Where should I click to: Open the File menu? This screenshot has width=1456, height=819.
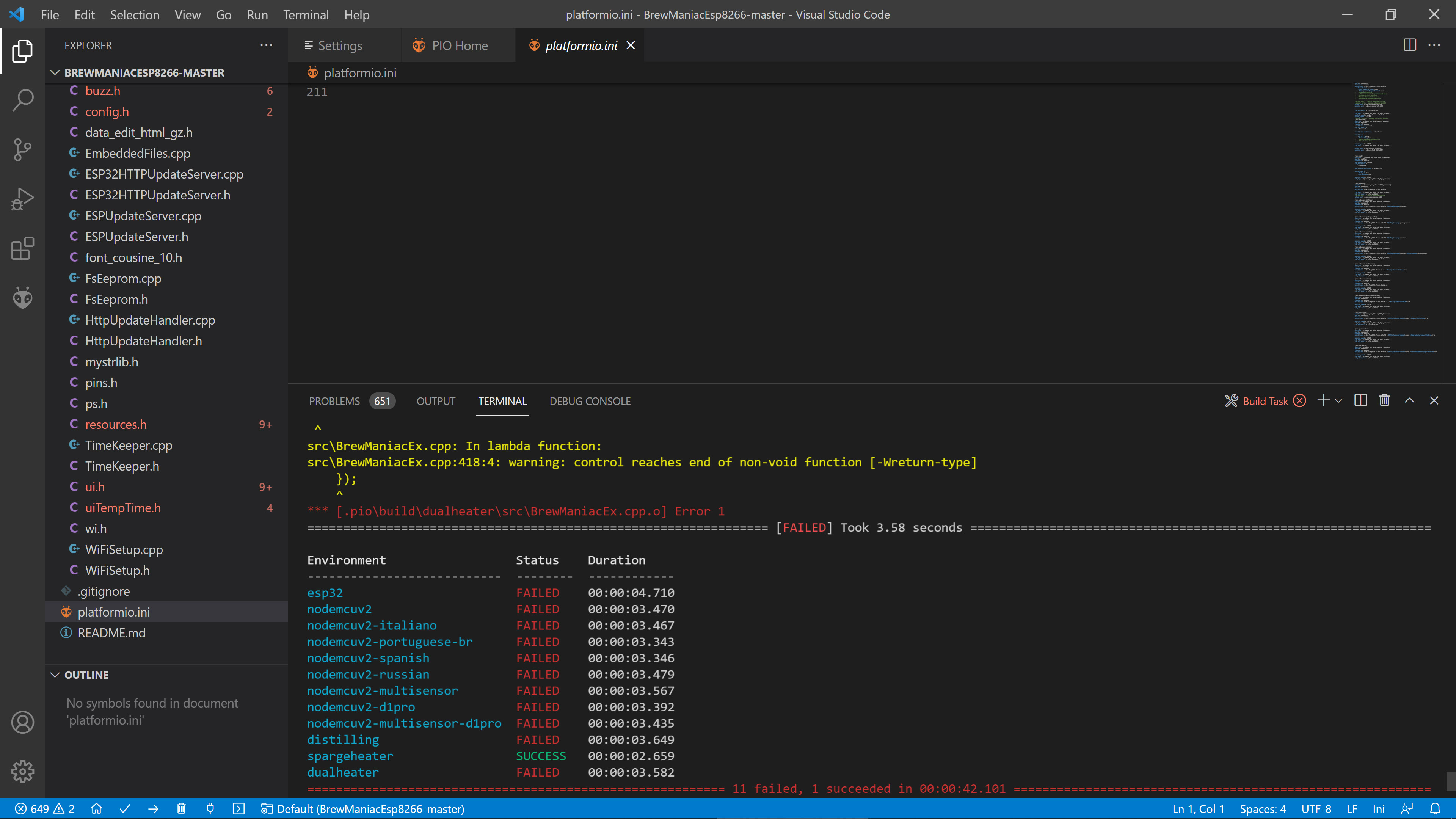[50, 15]
